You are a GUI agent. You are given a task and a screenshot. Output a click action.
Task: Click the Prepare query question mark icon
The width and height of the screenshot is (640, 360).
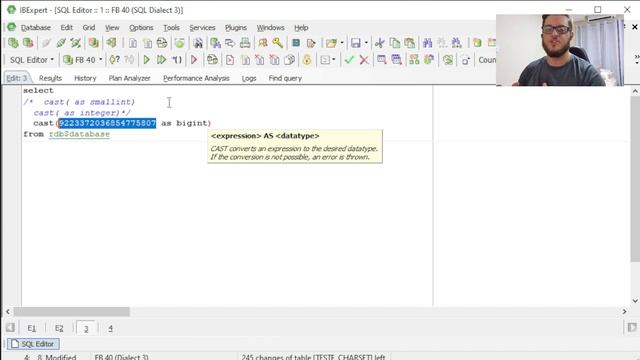[115, 60]
